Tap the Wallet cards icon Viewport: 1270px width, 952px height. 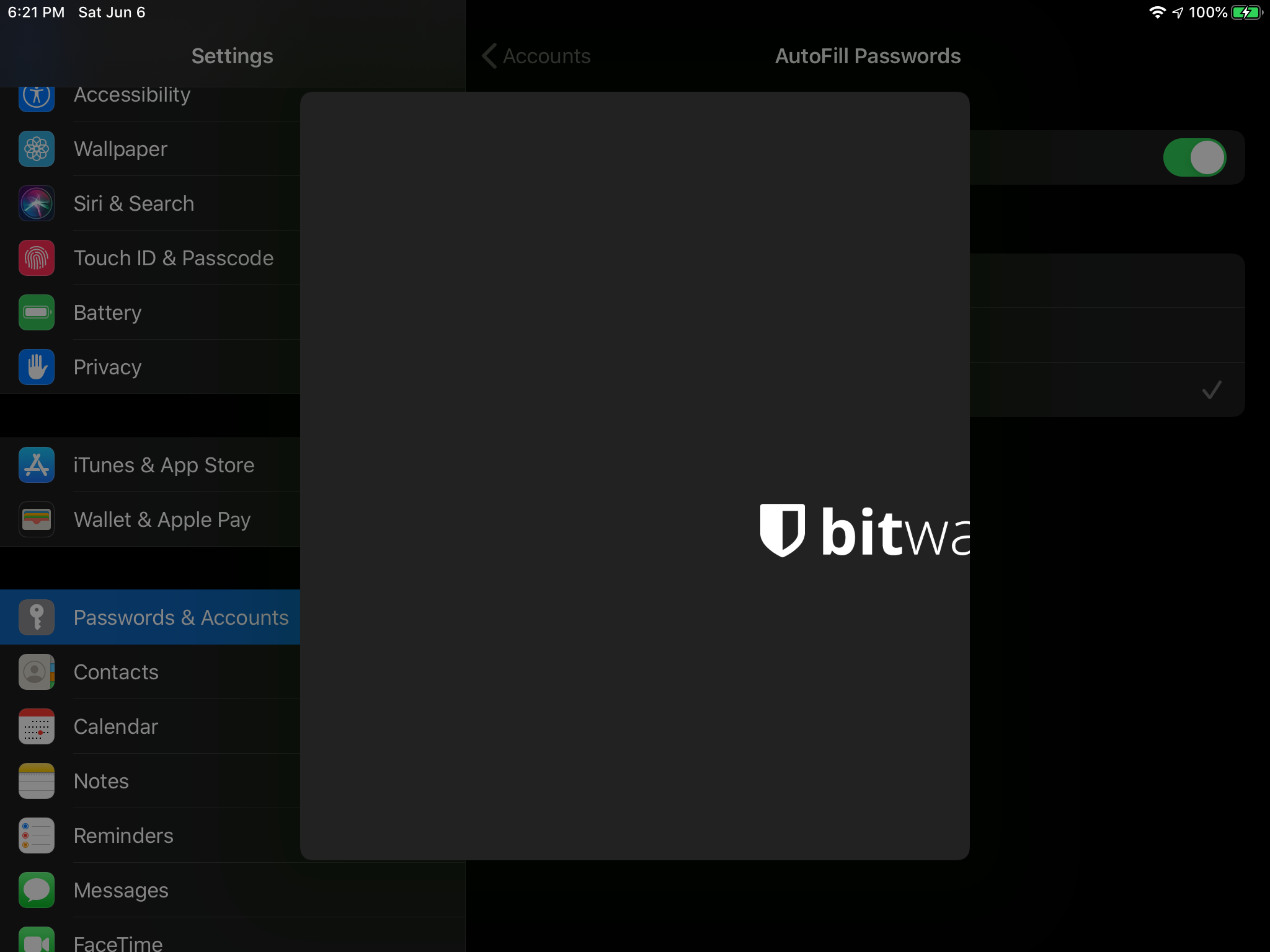click(37, 519)
